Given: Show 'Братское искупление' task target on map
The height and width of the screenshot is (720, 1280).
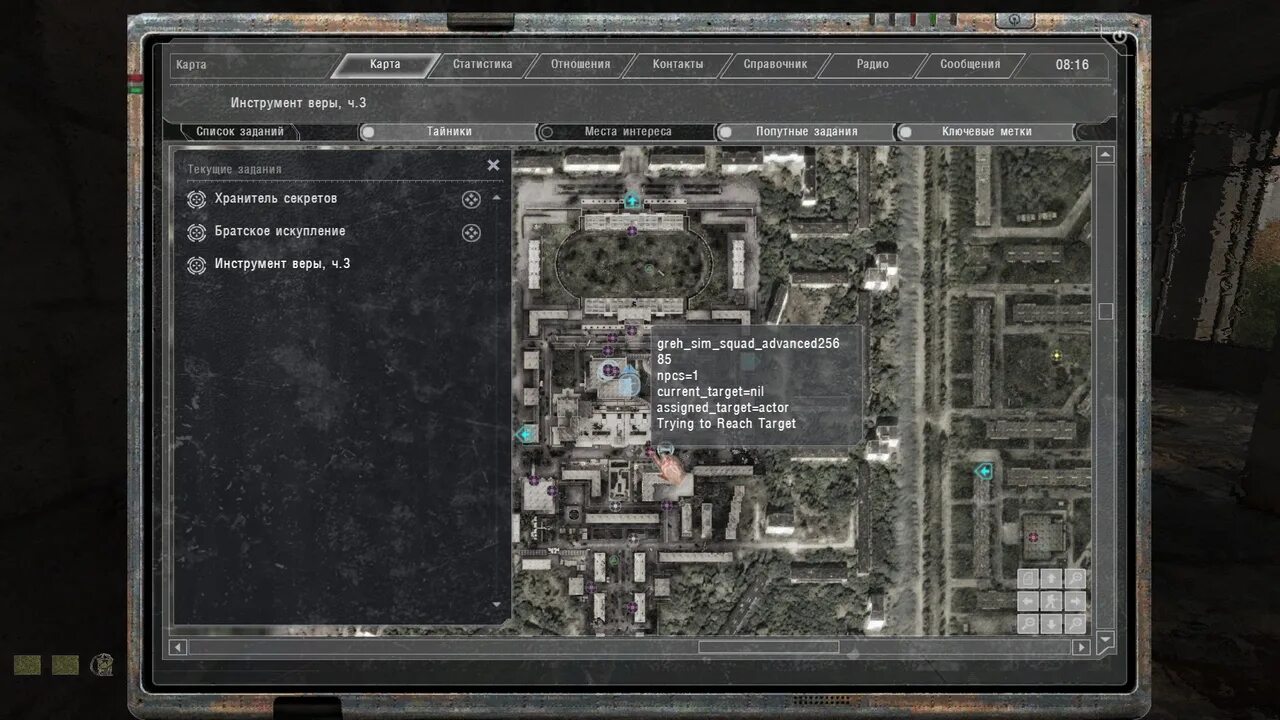Looking at the screenshot, I should point(471,233).
